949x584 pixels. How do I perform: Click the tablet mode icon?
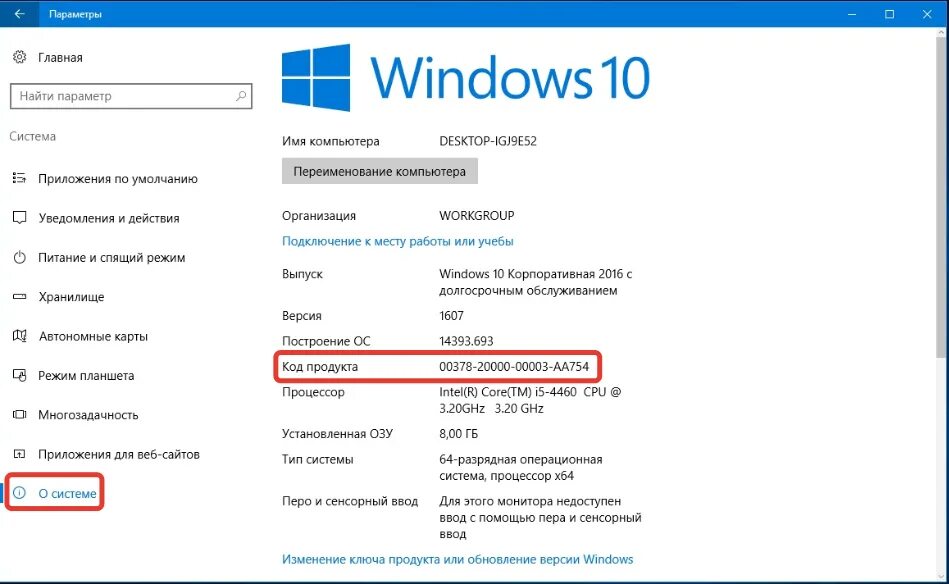pyautogui.click(x=19, y=375)
